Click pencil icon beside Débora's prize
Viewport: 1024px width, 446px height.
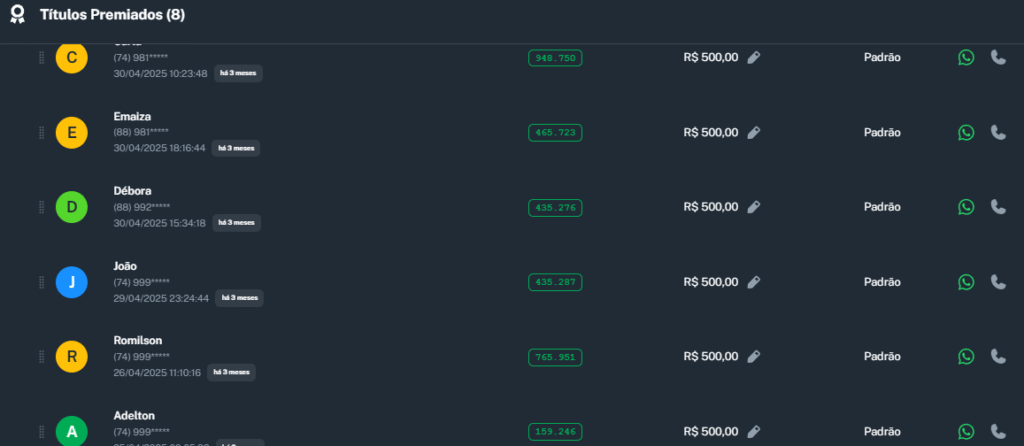754,207
